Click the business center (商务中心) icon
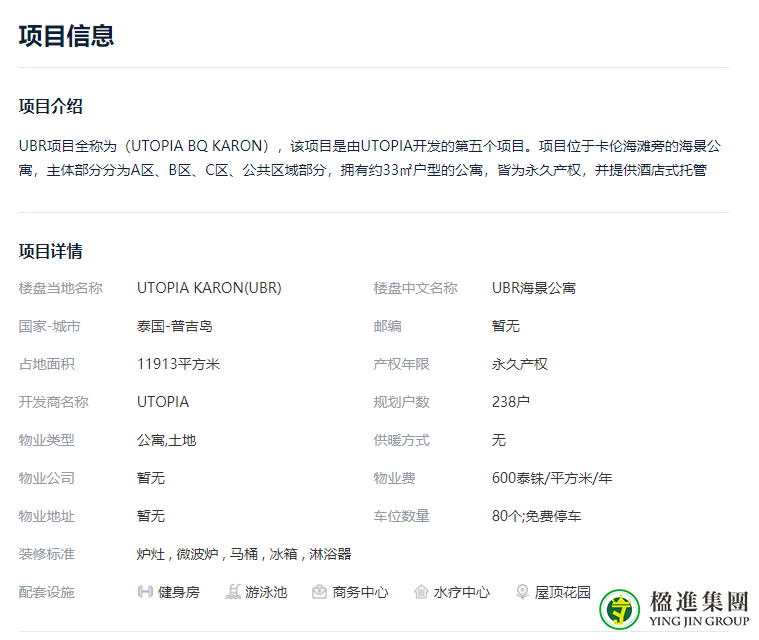Viewport: 759px width, 640px height. click(319, 592)
